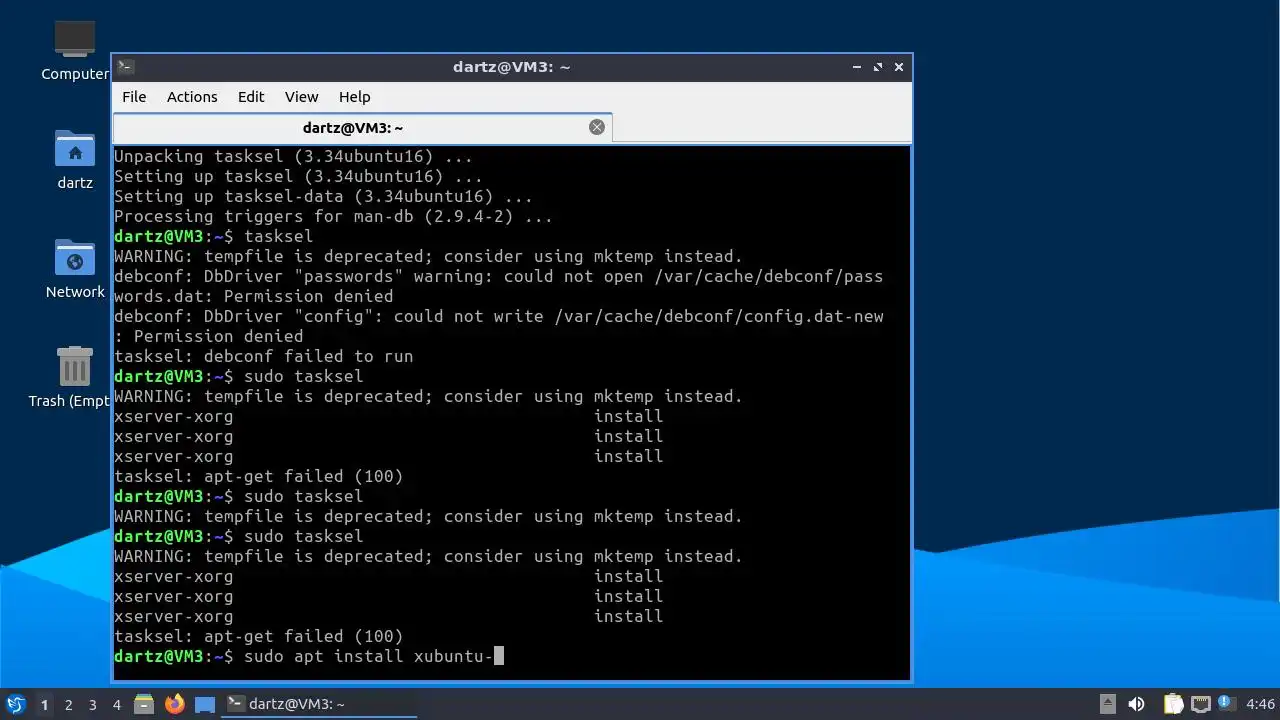1280x720 pixels.
Task: Open the Actions menu
Action: (x=192, y=97)
